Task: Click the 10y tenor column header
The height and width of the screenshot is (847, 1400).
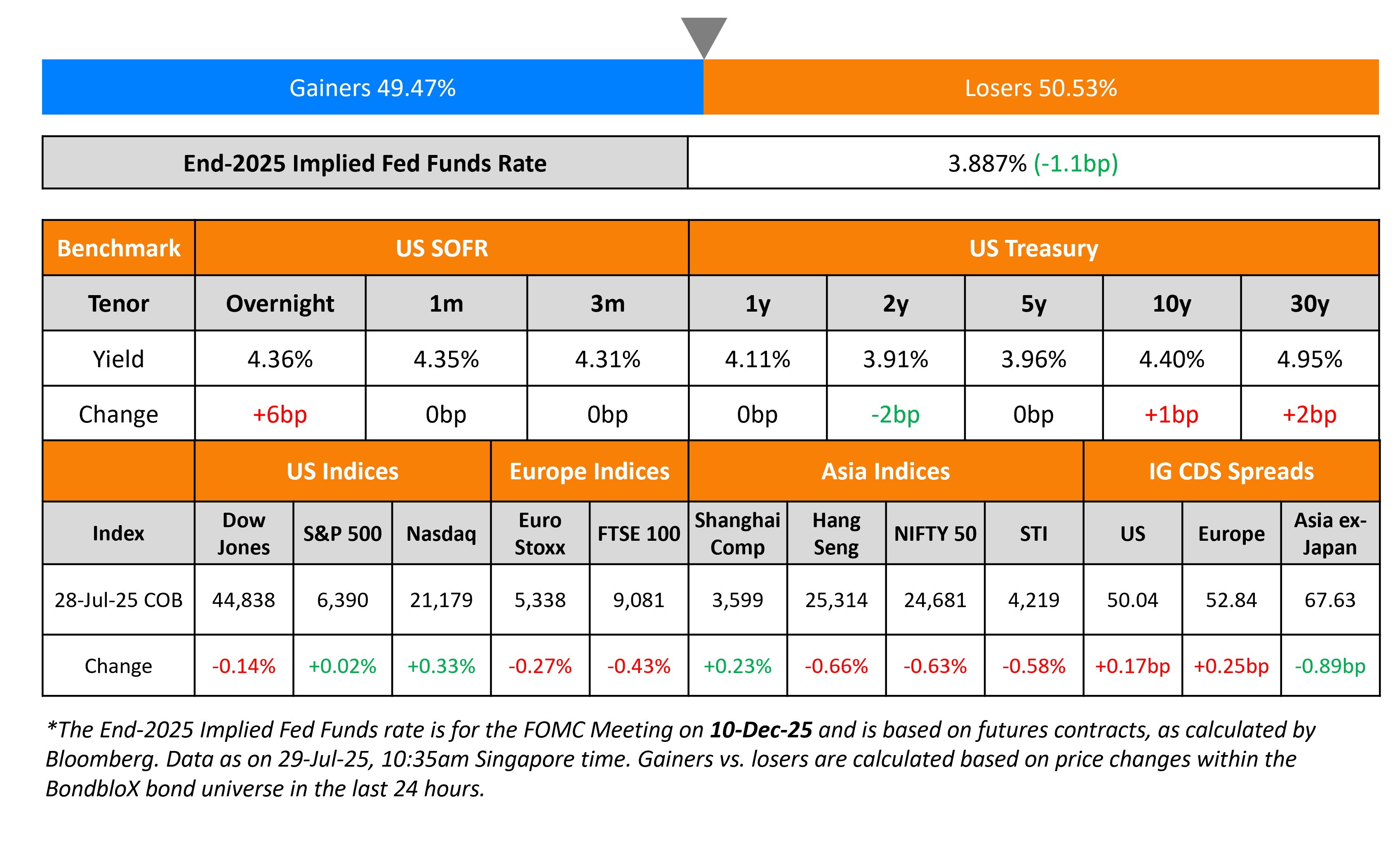Action: coord(1171,303)
